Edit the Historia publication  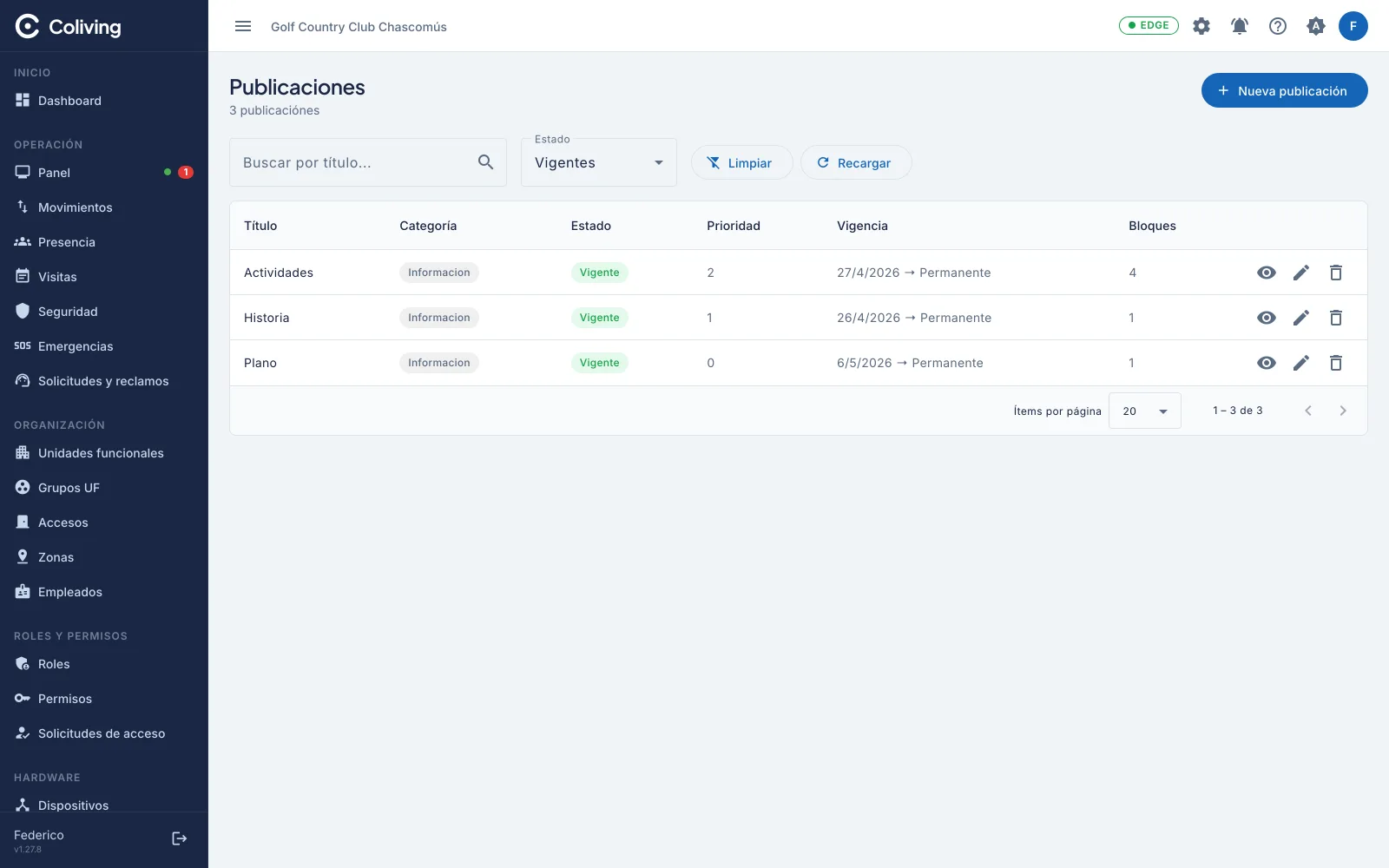[x=1301, y=318]
